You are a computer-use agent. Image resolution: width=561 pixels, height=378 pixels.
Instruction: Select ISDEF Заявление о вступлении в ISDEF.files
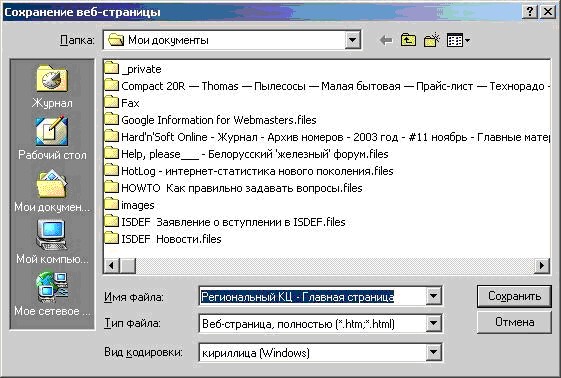coord(233,222)
